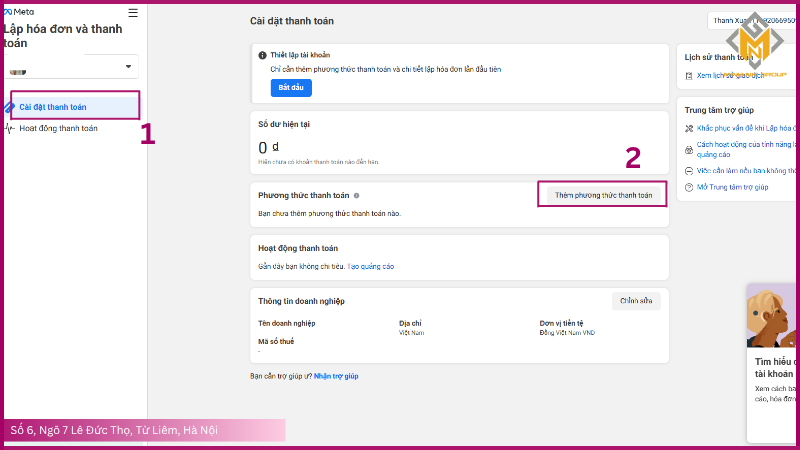Click the tools icon beside Khắc phục vấn đề
The image size is (800, 450).
coord(688,129)
